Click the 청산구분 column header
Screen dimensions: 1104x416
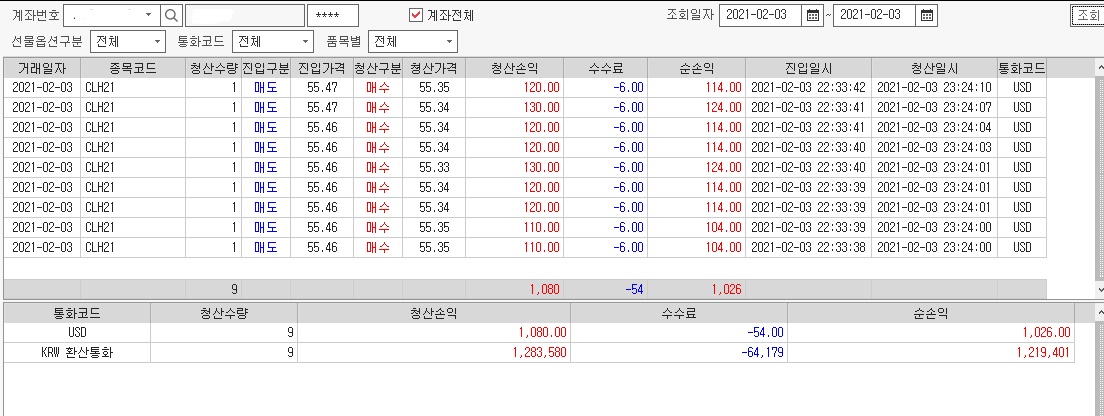tap(377, 68)
